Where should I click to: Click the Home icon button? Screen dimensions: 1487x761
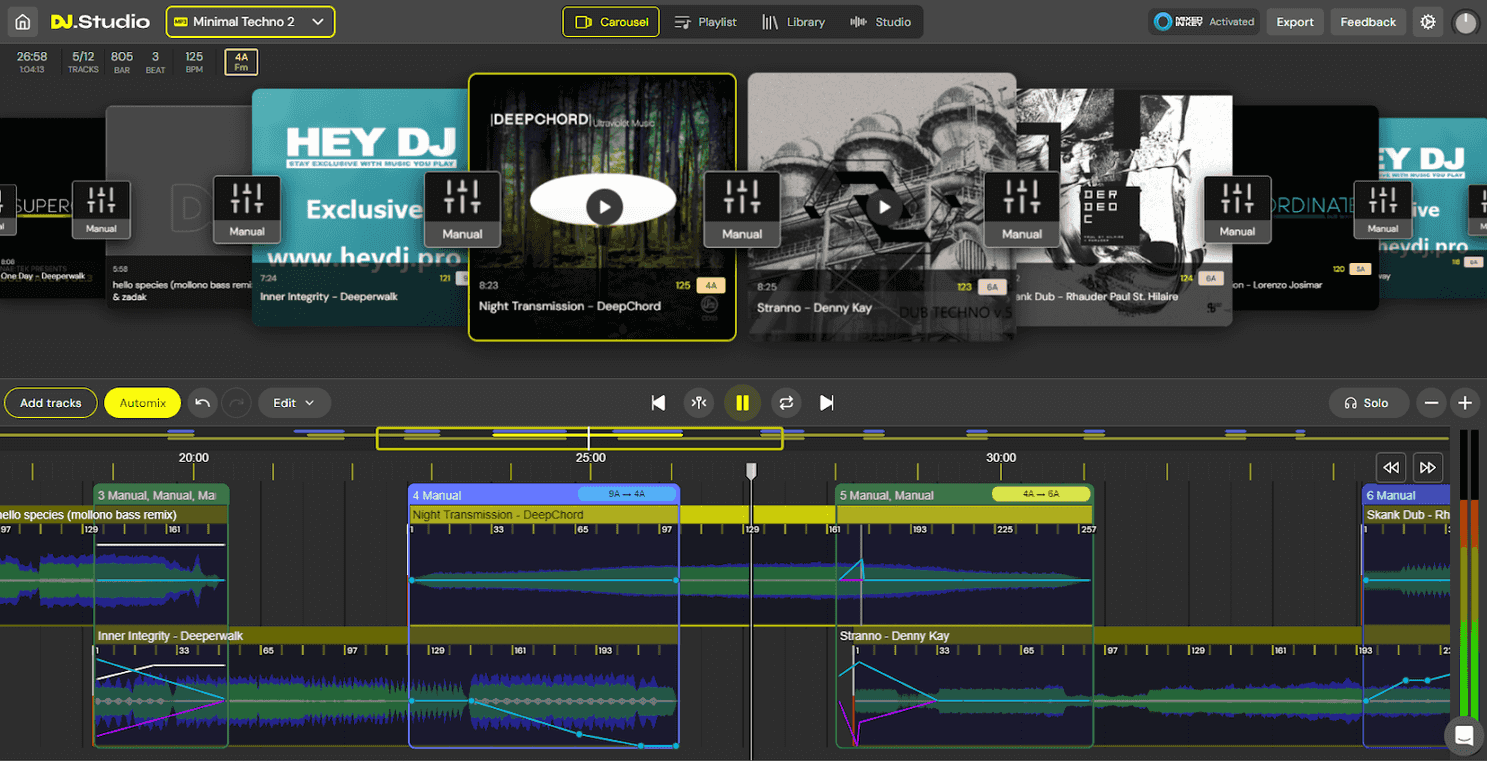tap(22, 21)
